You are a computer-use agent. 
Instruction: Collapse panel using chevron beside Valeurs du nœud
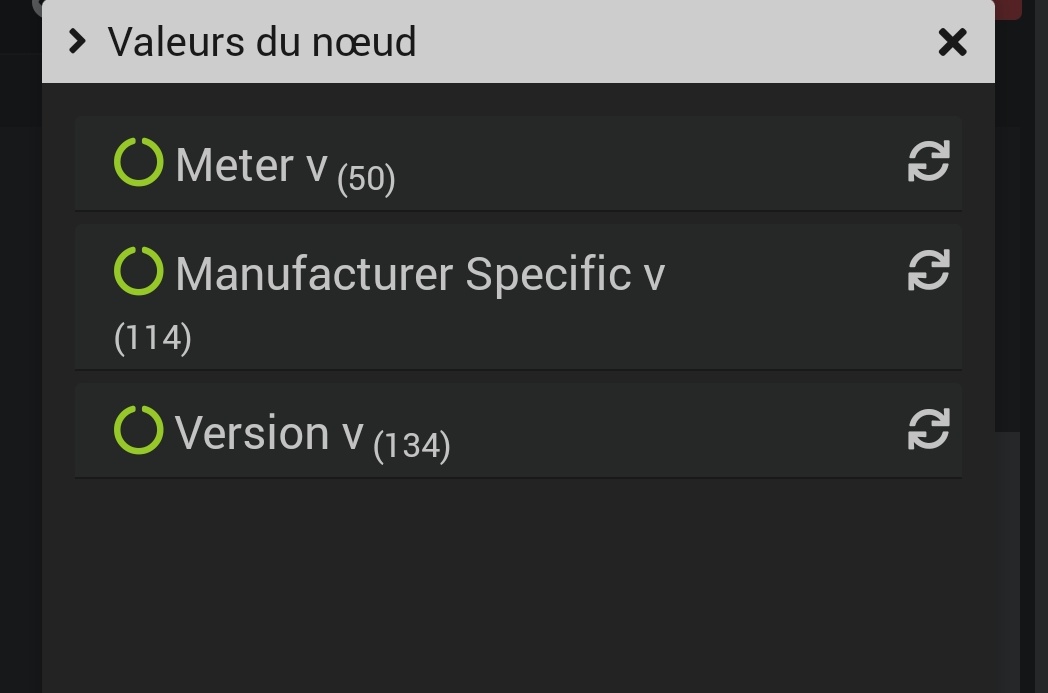tap(77, 42)
